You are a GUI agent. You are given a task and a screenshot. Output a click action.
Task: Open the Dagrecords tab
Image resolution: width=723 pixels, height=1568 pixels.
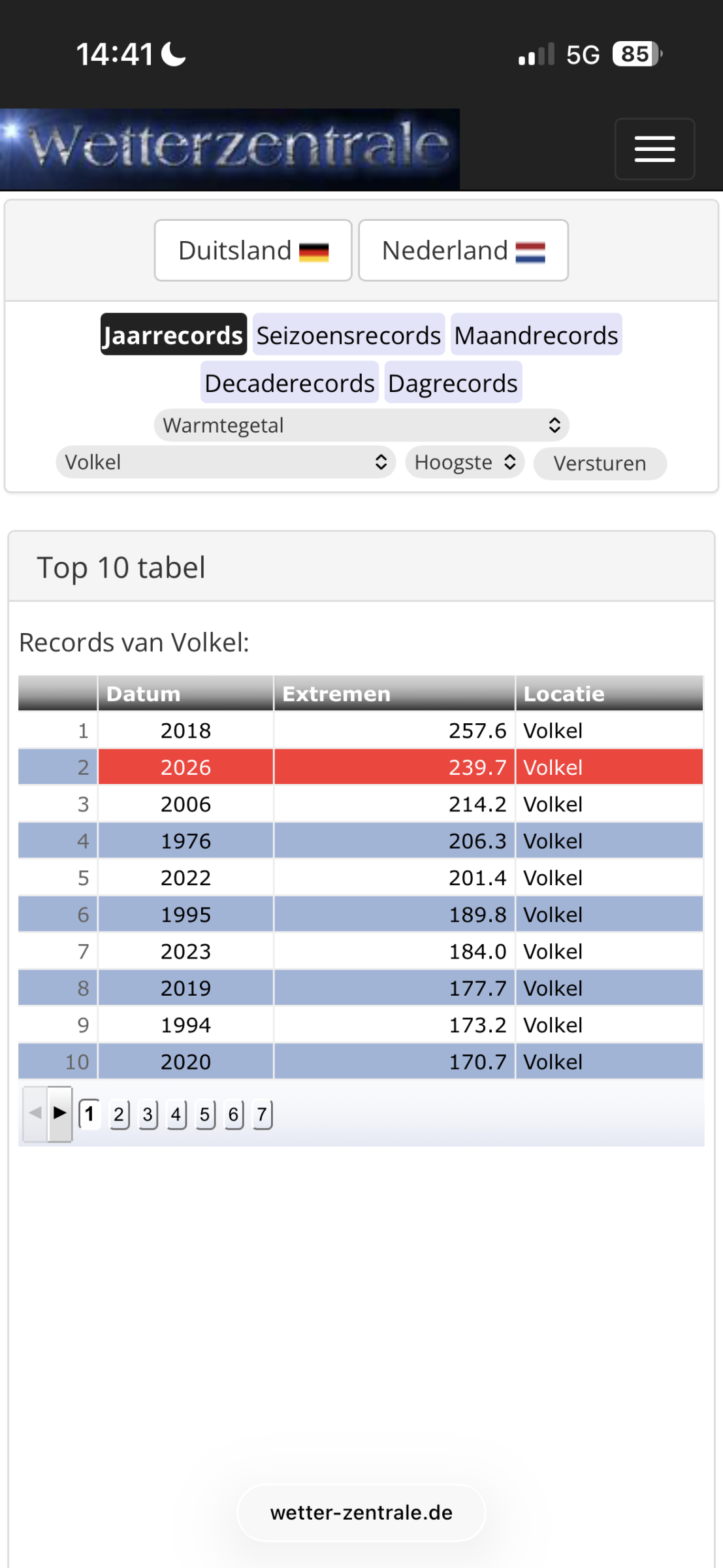(453, 382)
